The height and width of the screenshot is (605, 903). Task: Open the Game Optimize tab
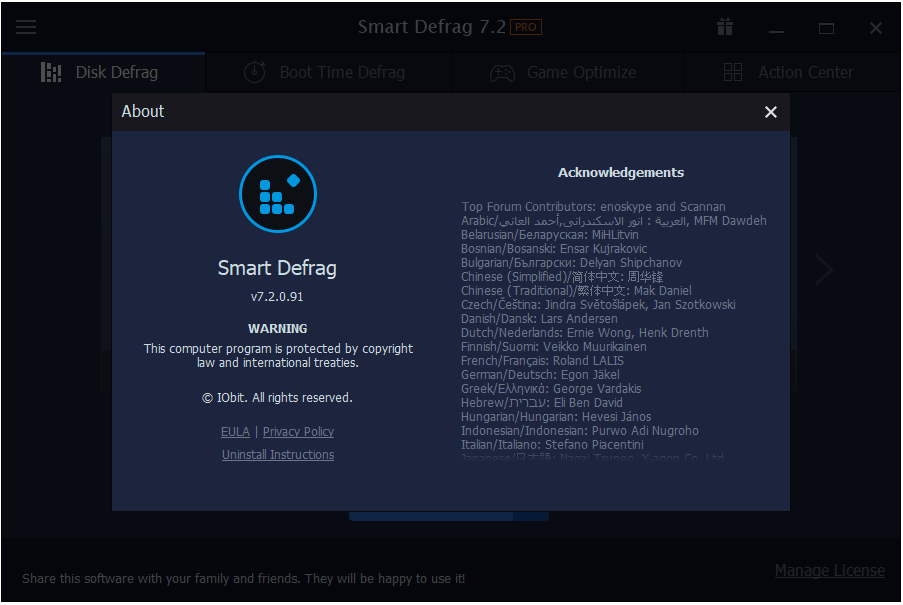pyautogui.click(x=568, y=73)
